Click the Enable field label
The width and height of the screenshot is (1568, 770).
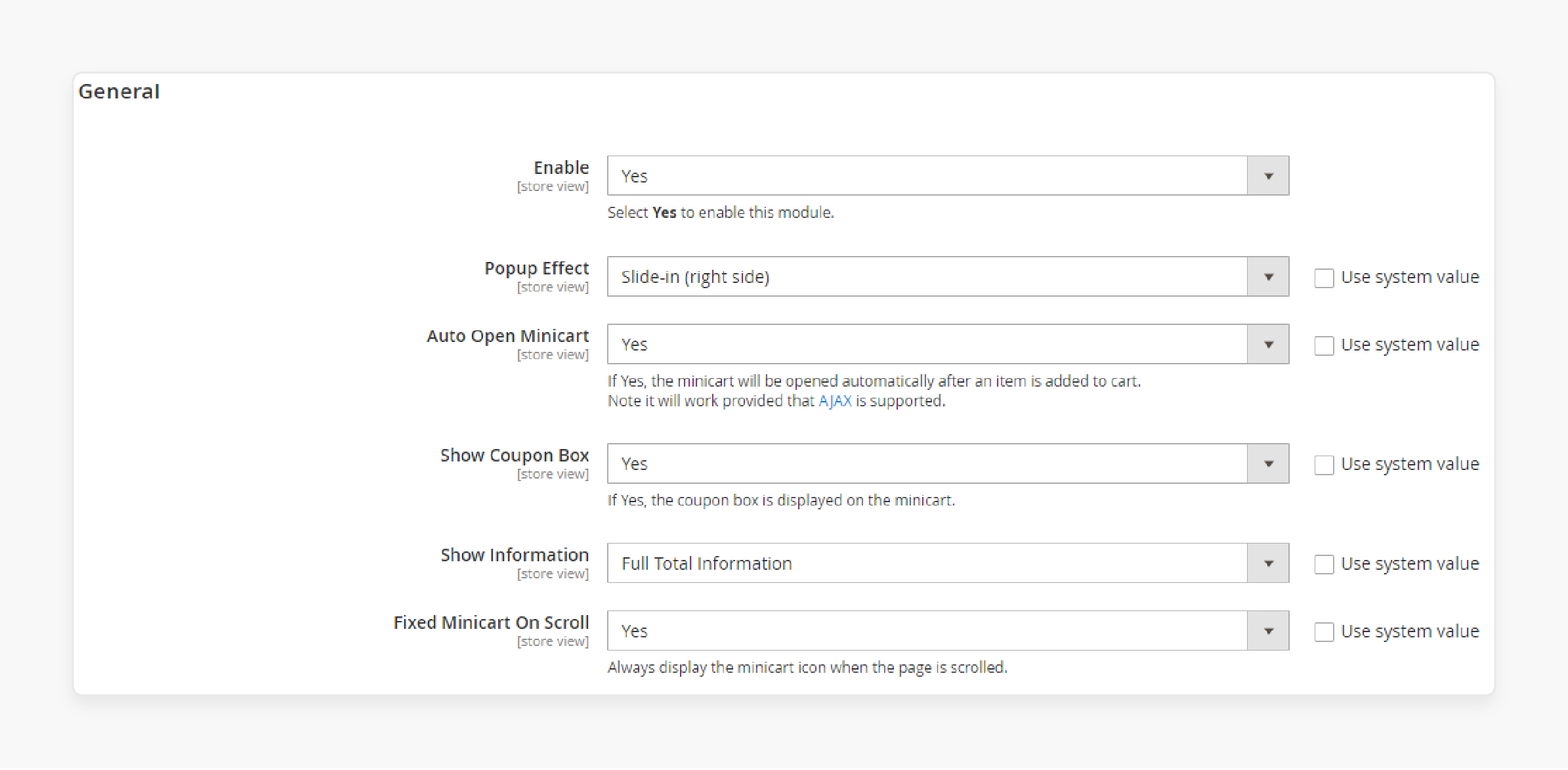click(x=561, y=167)
